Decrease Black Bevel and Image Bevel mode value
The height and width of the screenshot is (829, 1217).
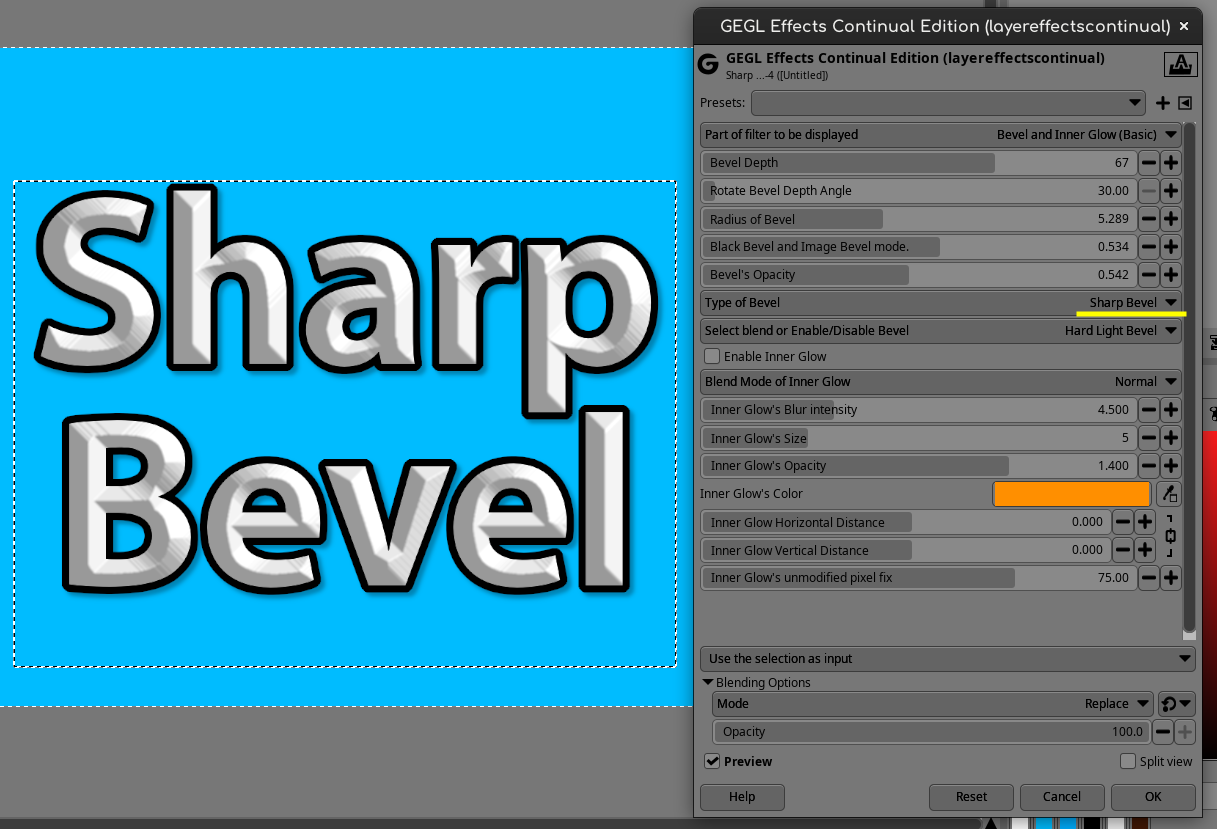coord(1149,247)
